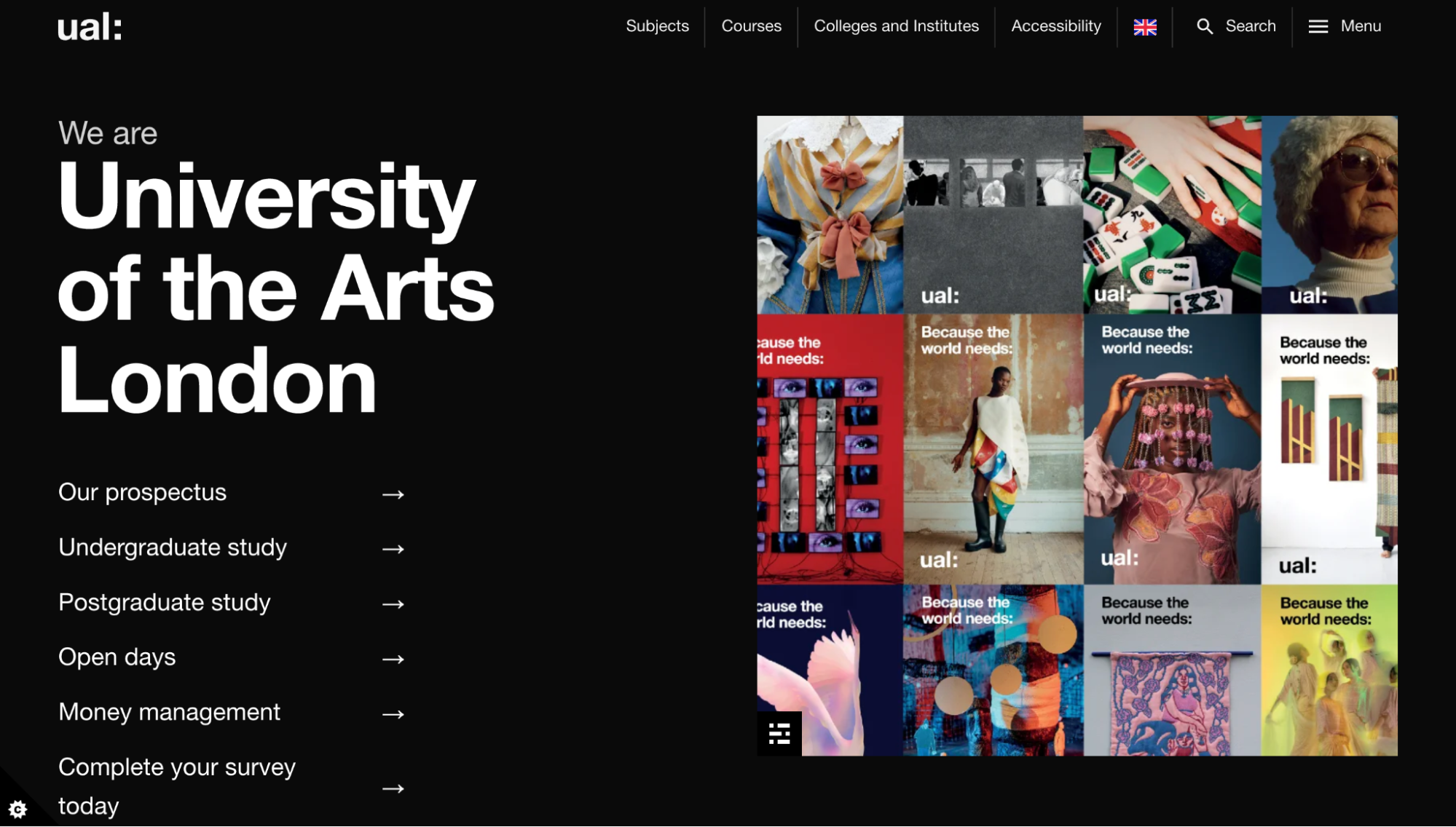
Task: Click the arrow beside Open days
Action: click(395, 659)
